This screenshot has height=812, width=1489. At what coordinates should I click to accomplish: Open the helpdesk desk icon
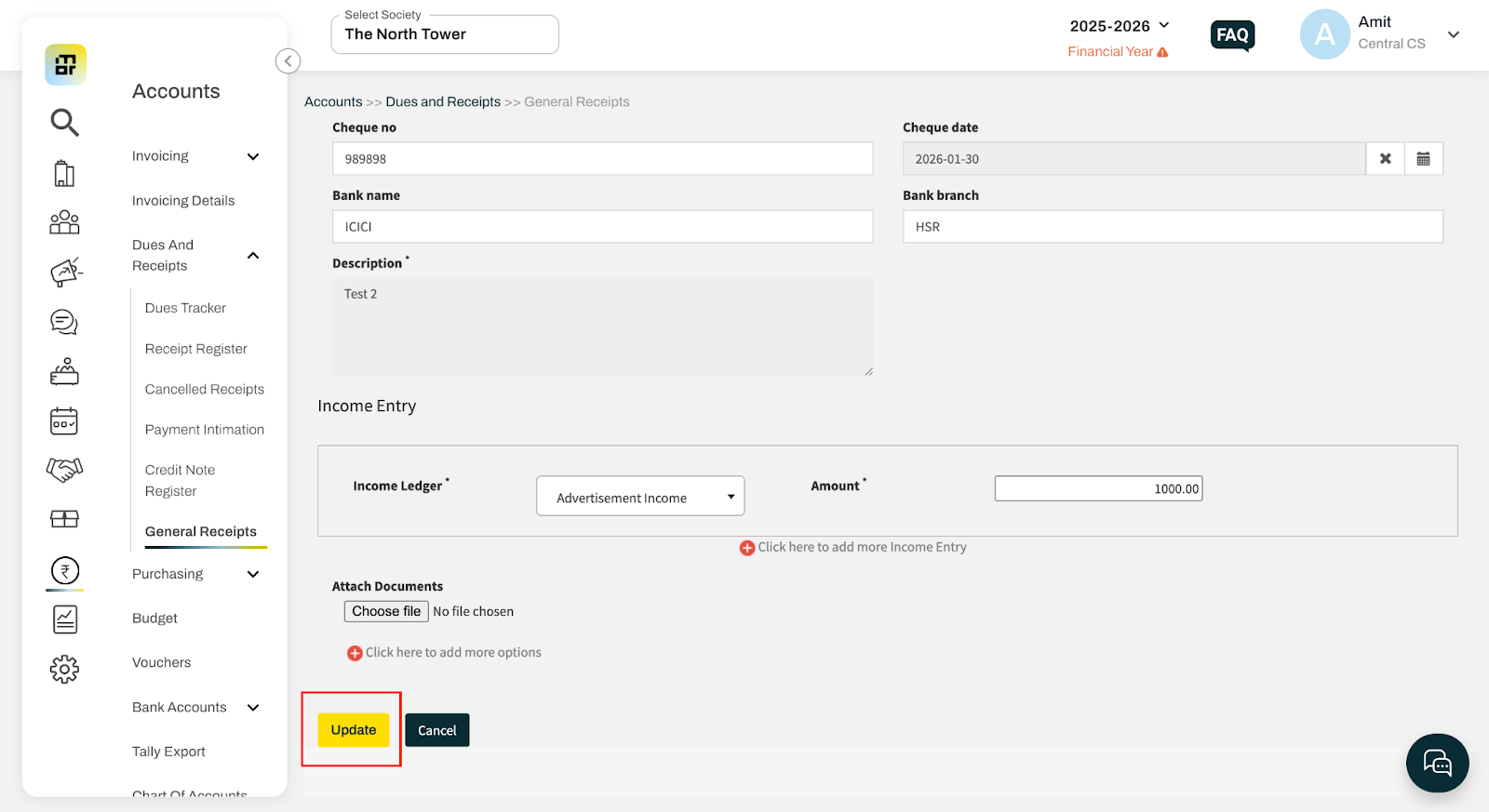coord(64,371)
